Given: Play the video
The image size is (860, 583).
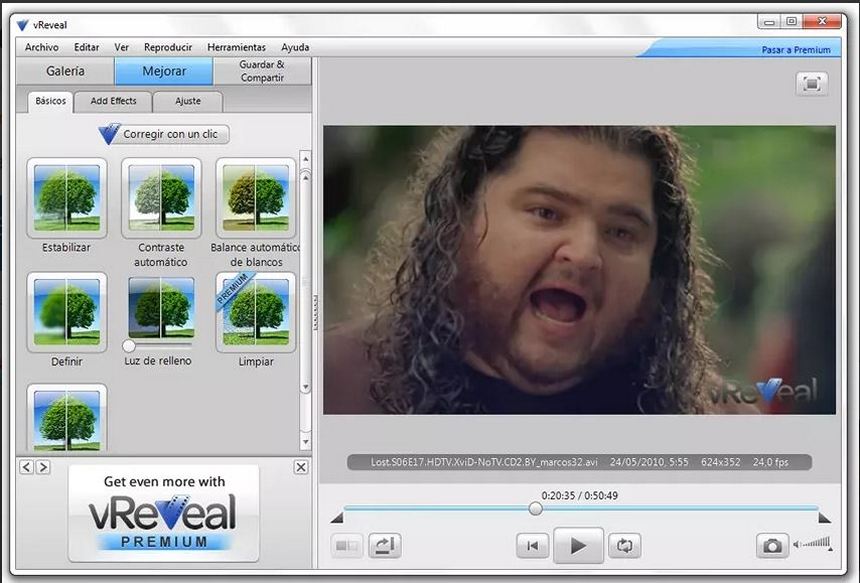Looking at the screenshot, I should 578,546.
